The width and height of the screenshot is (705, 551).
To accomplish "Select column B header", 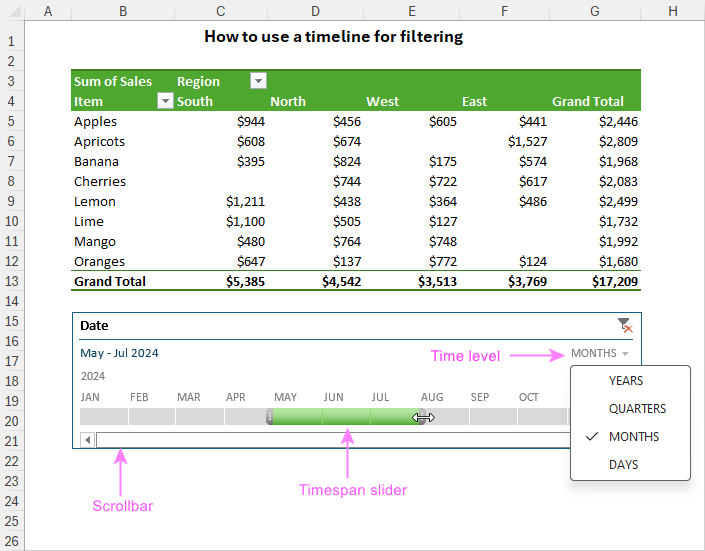I will point(123,10).
